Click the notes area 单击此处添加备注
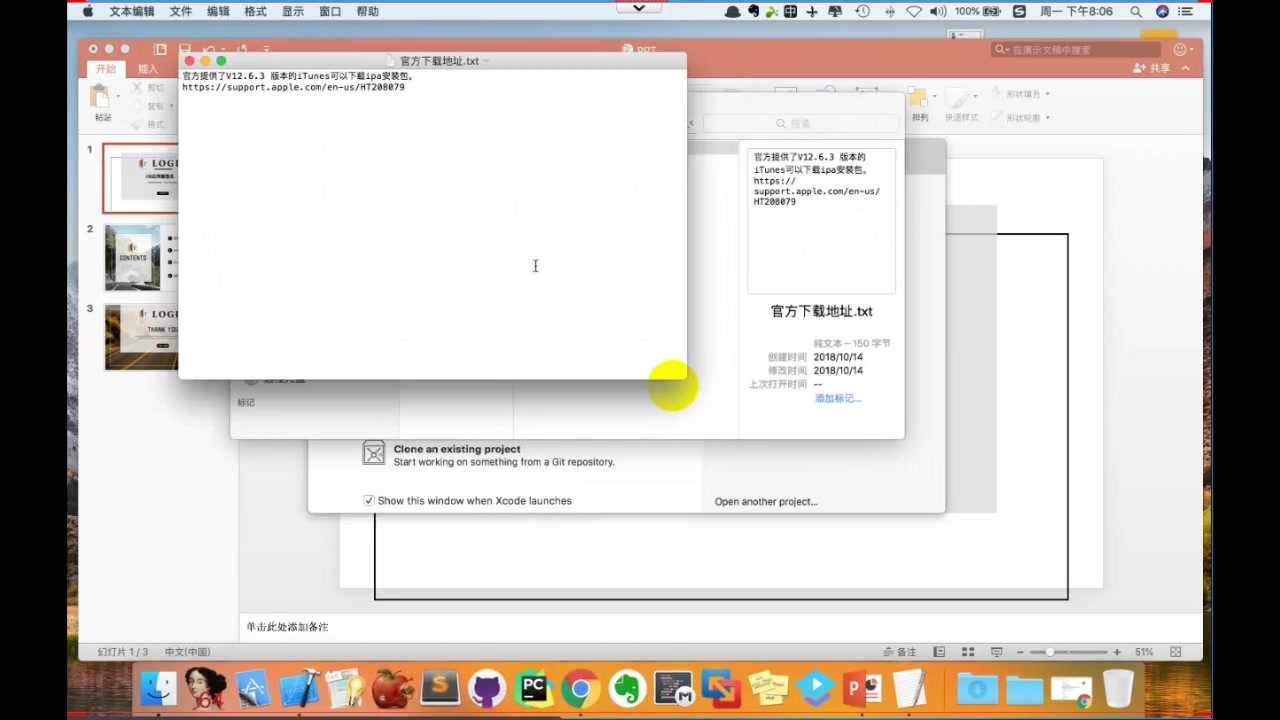Image resolution: width=1280 pixels, height=720 pixels. tap(288, 627)
